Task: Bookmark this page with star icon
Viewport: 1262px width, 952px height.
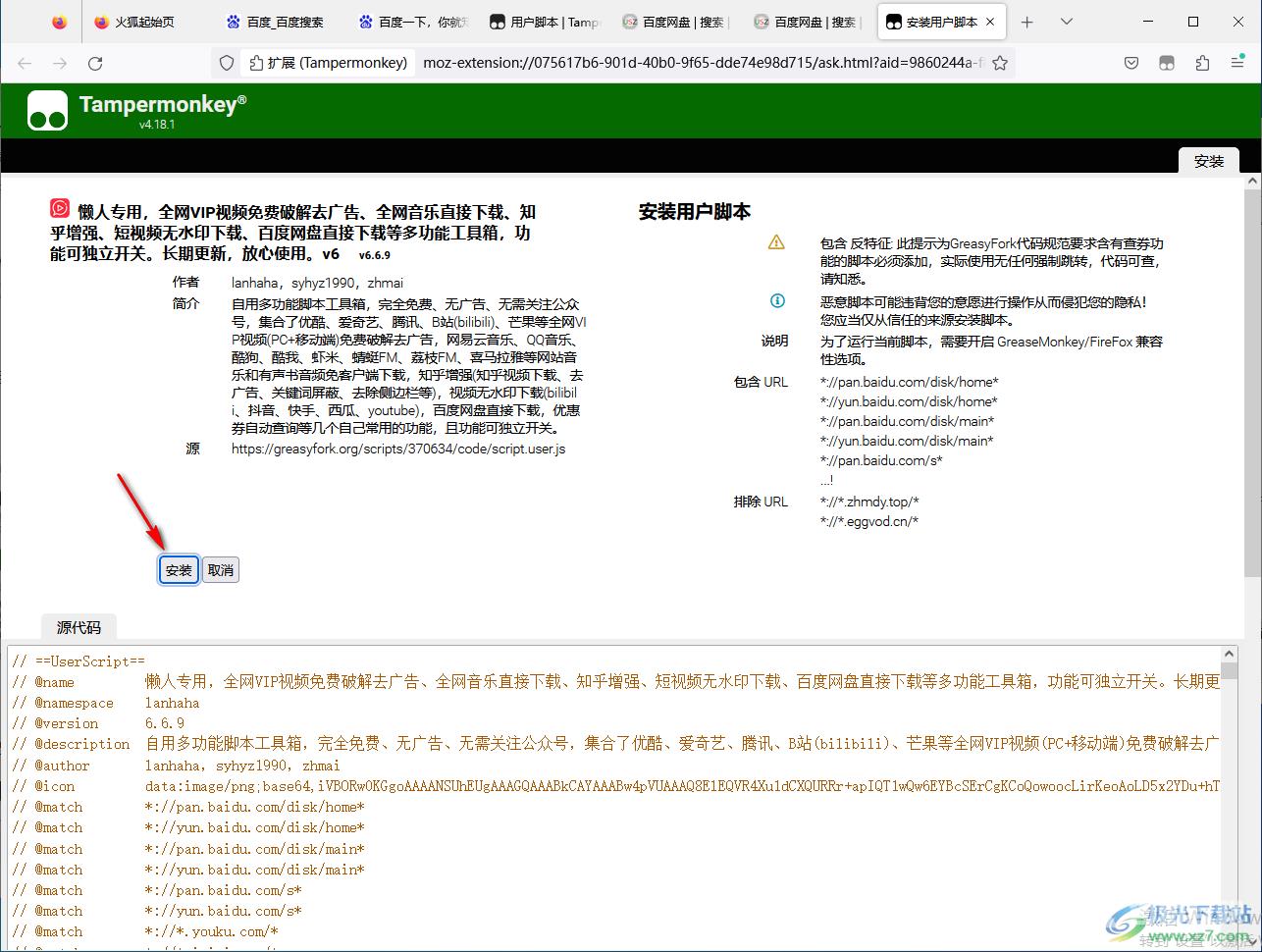Action: click(x=1000, y=63)
